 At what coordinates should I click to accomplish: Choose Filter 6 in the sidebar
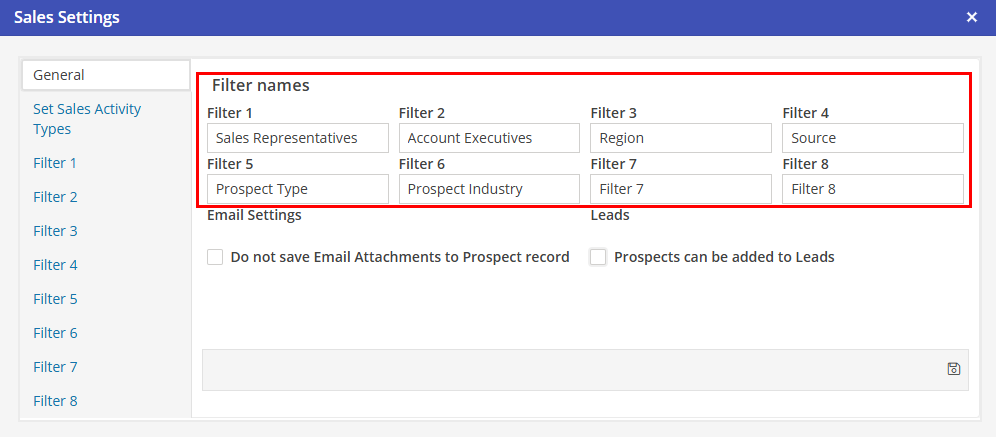click(55, 333)
